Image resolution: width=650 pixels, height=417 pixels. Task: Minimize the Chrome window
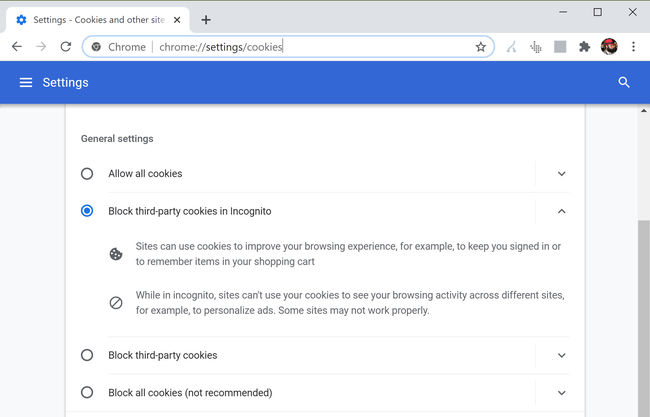pyautogui.click(x=563, y=12)
